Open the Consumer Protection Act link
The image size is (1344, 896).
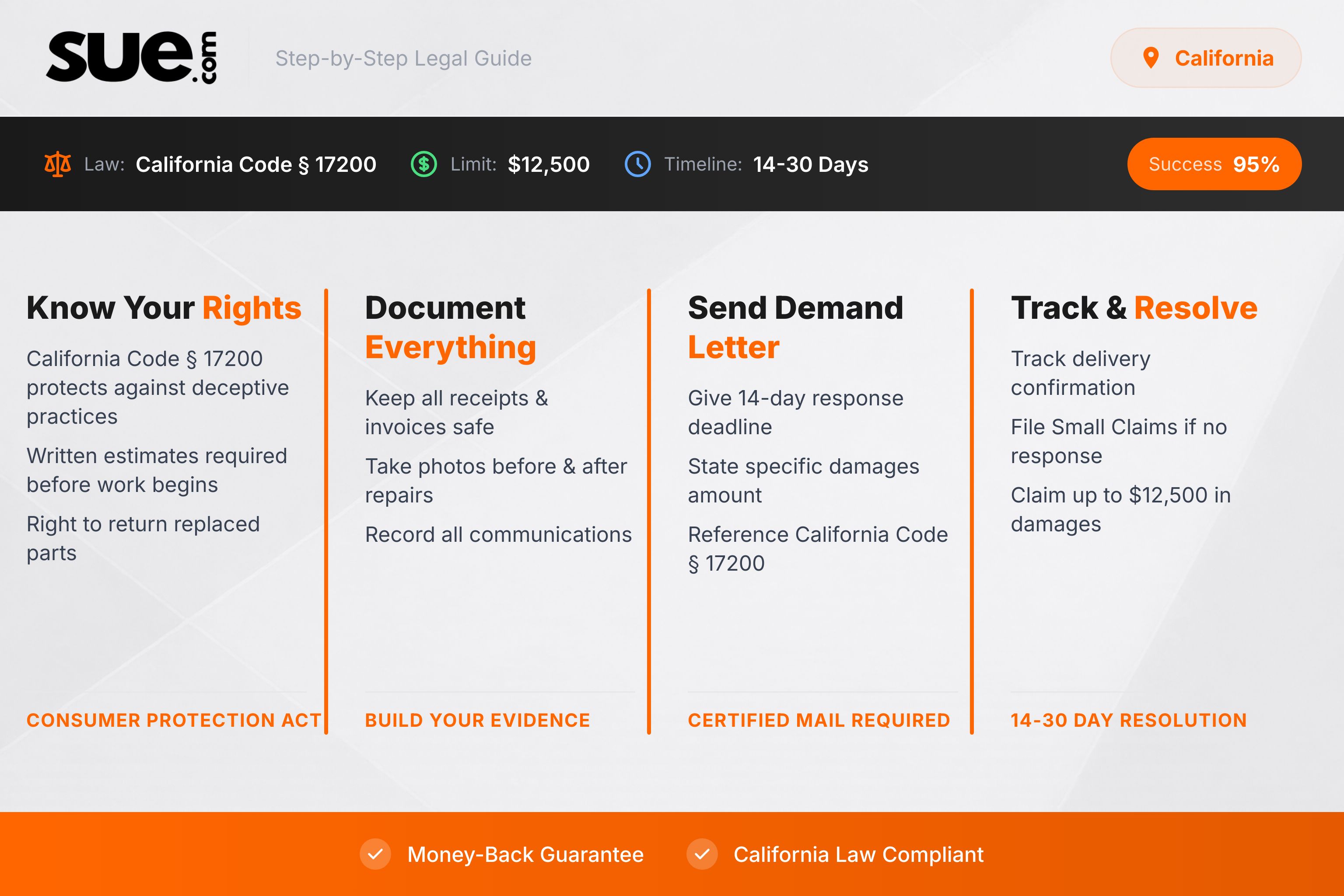[x=174, y=720]
